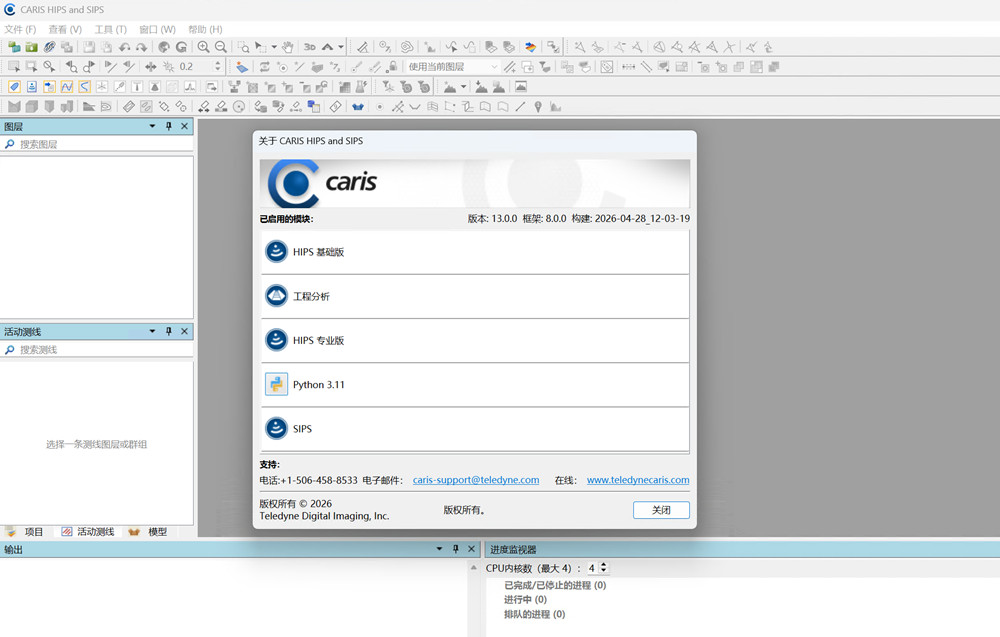The height and width of the screenshot is (637, 1000).
Task: Open the 文件 (F) menu
Action: [x=20, y=29]
